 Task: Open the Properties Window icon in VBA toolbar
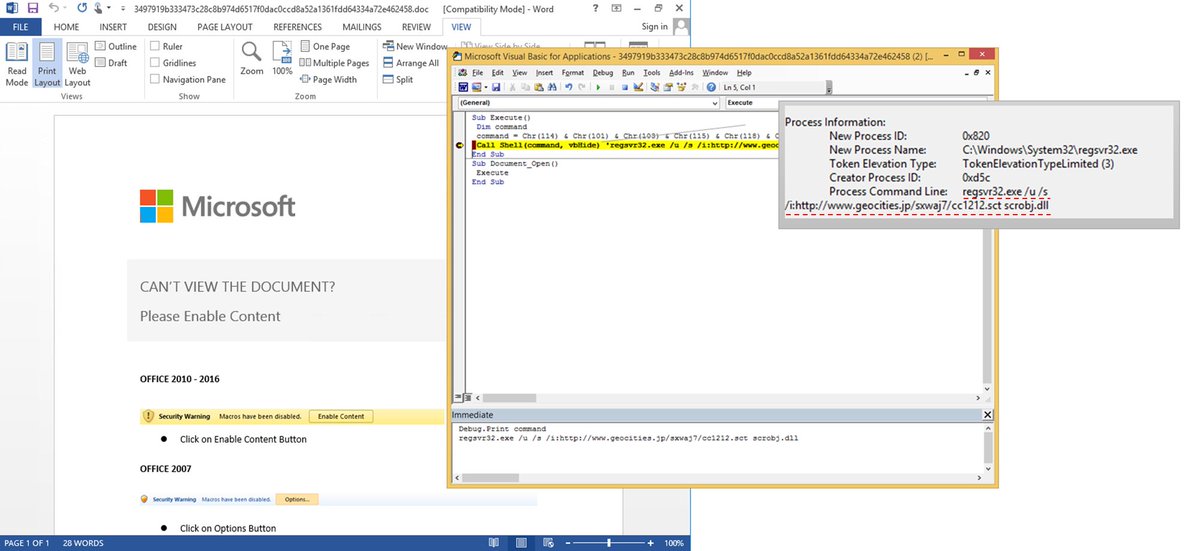click(x=668, y=87)
